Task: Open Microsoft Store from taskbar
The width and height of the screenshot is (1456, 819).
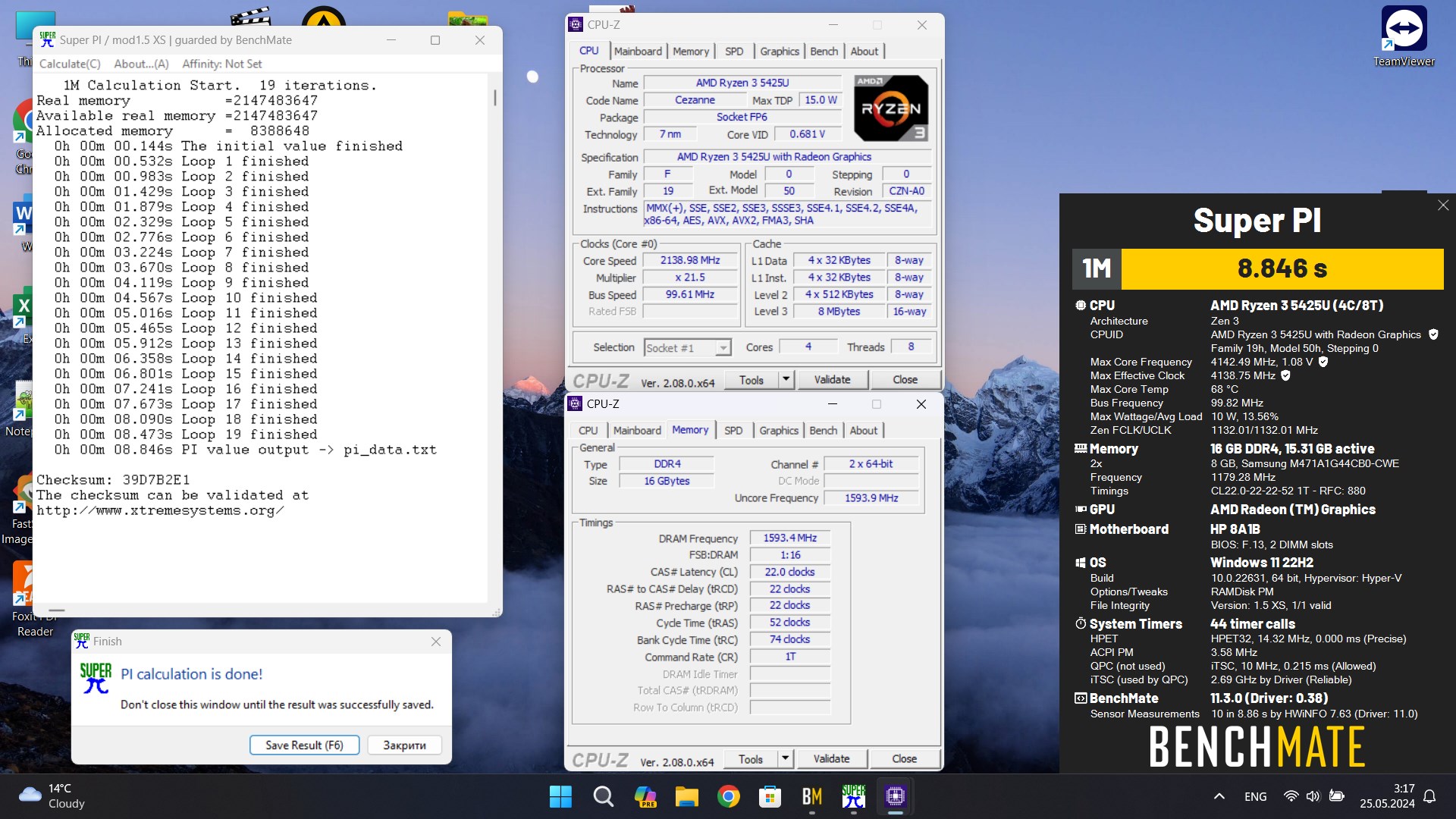Action: coord(770,796)
